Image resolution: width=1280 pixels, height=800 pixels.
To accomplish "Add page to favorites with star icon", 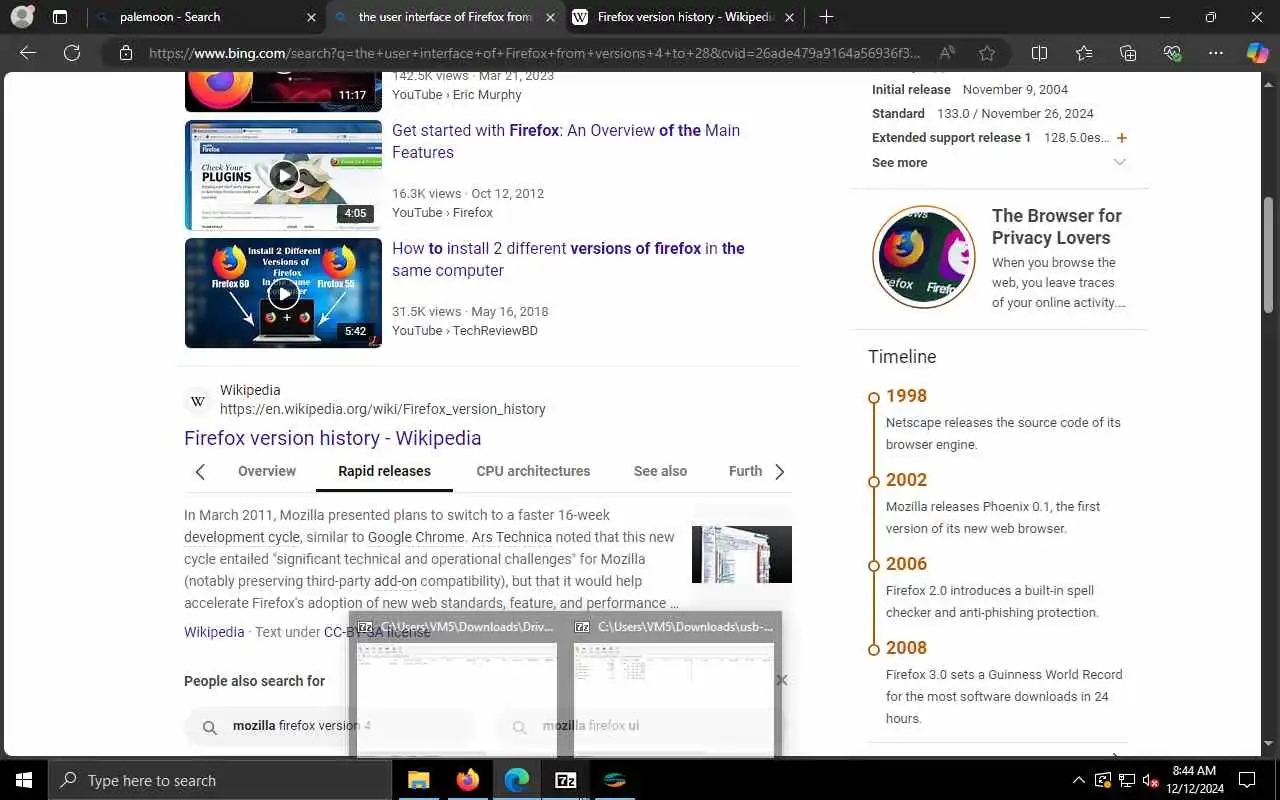I will (987, 53).
